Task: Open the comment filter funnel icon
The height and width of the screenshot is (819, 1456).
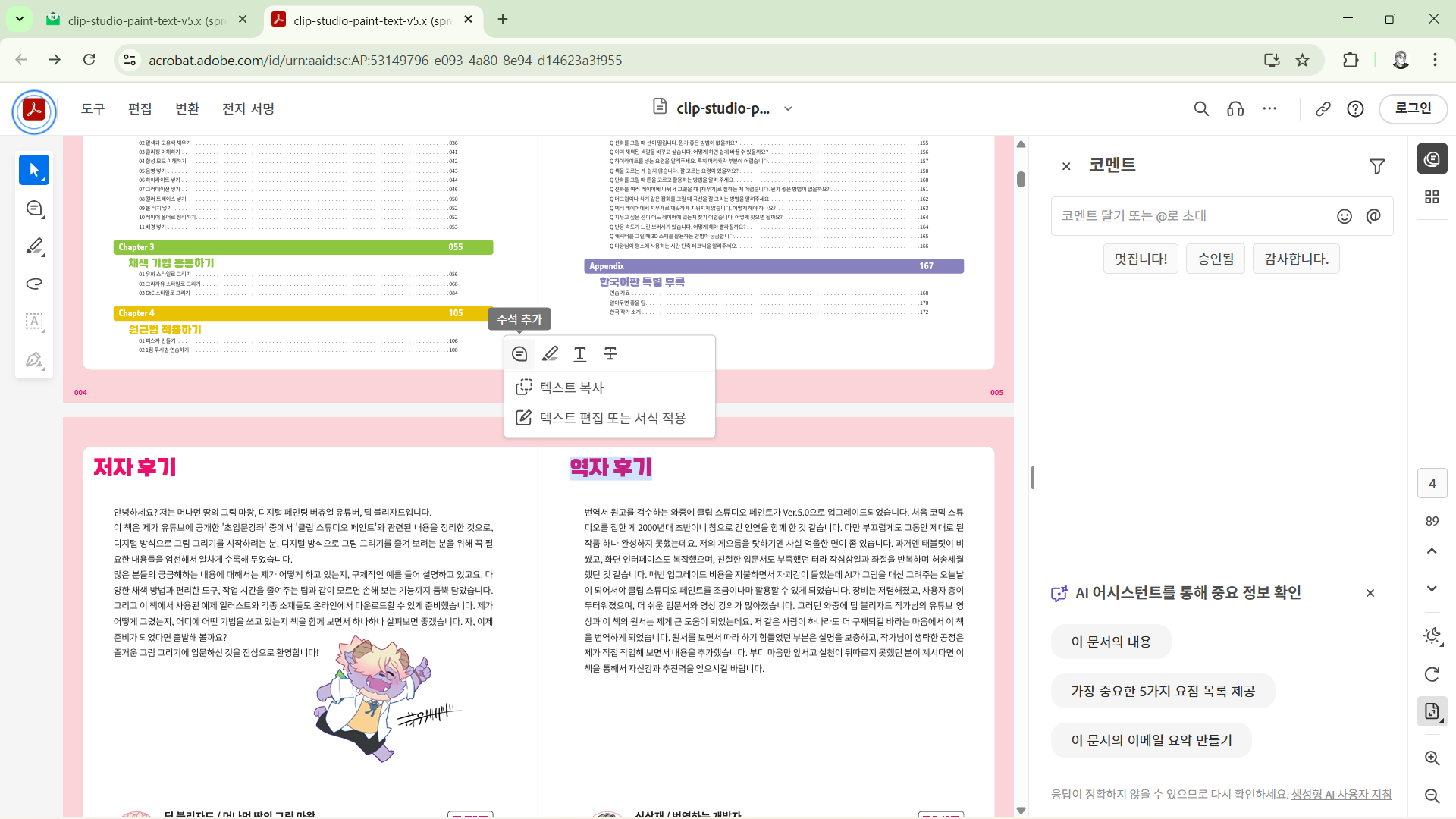Action: pyautogui.click(x=1377, y=166)
